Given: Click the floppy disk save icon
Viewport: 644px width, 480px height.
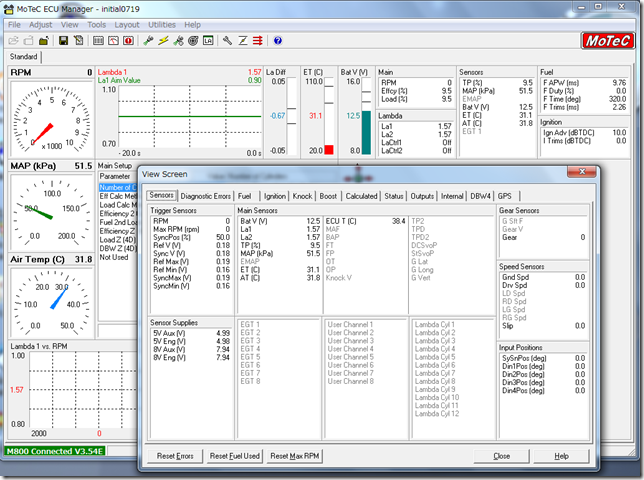Looking at the screenshot, I should coord(63,41).
